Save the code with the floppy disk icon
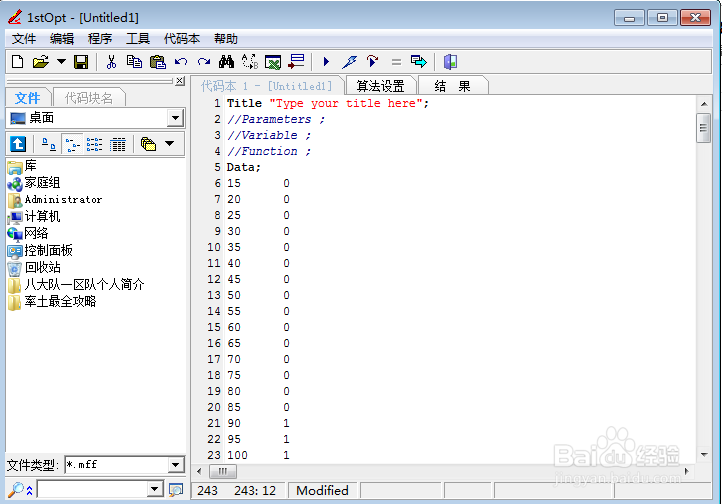 [81, 62]
